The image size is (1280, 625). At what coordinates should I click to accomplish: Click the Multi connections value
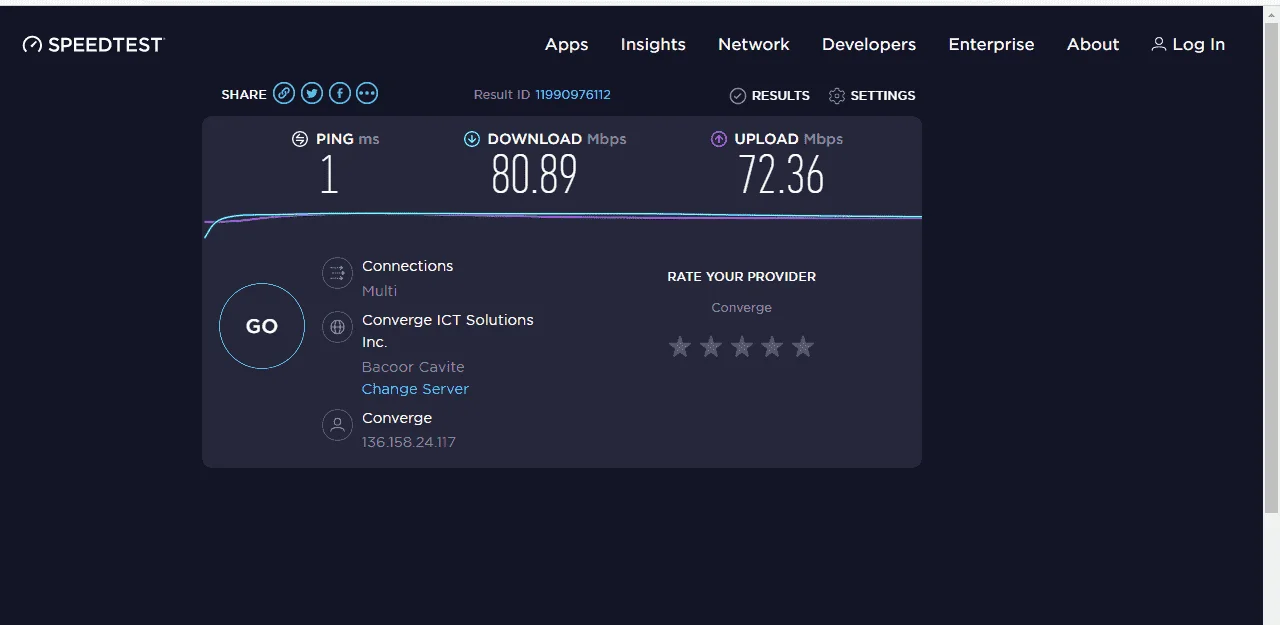(x=379, y=291)
